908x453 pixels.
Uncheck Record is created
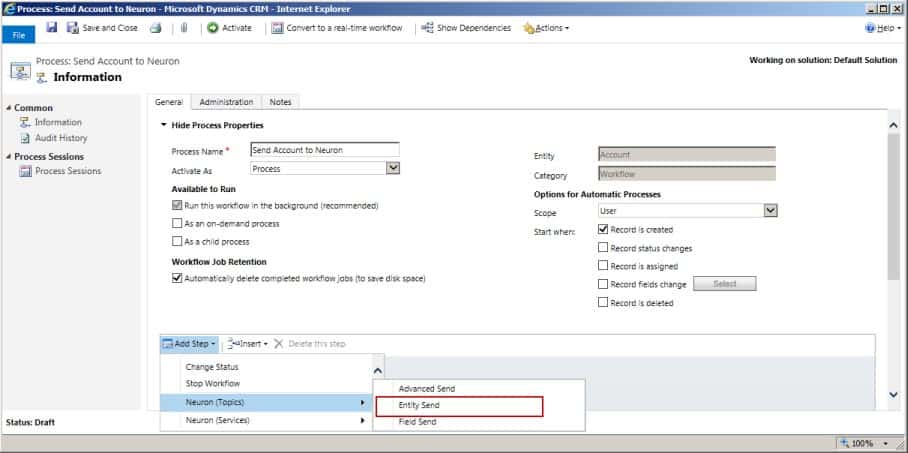603,229
